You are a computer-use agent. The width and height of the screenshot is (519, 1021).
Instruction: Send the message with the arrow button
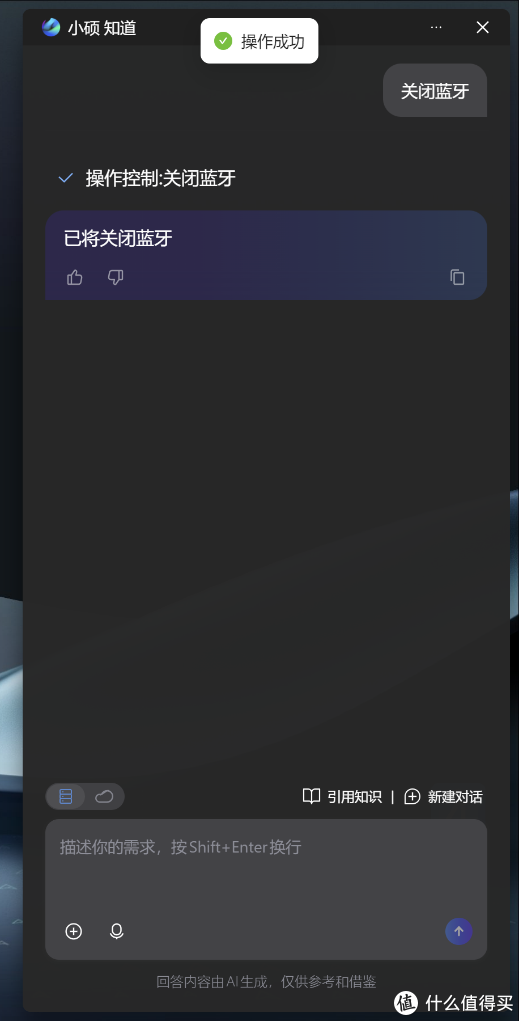pyautogui.click(x=459, y=931)
